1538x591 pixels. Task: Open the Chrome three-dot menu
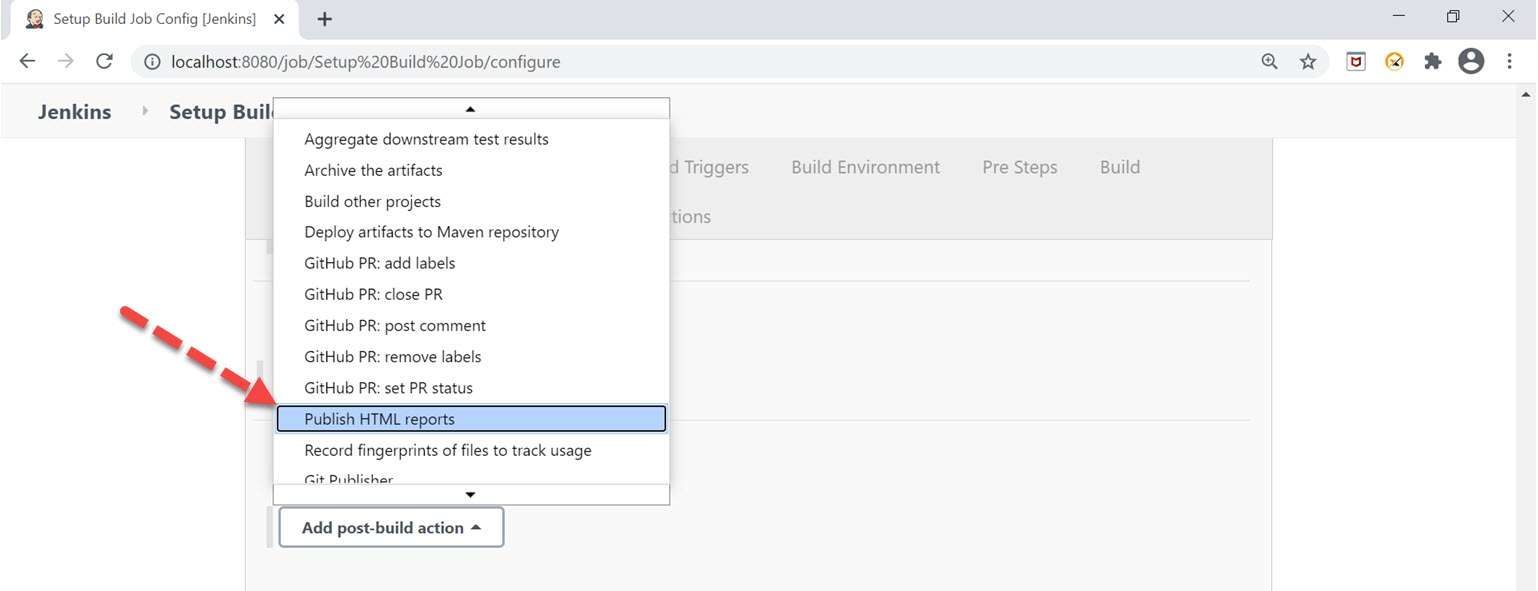coord(1509,62)
